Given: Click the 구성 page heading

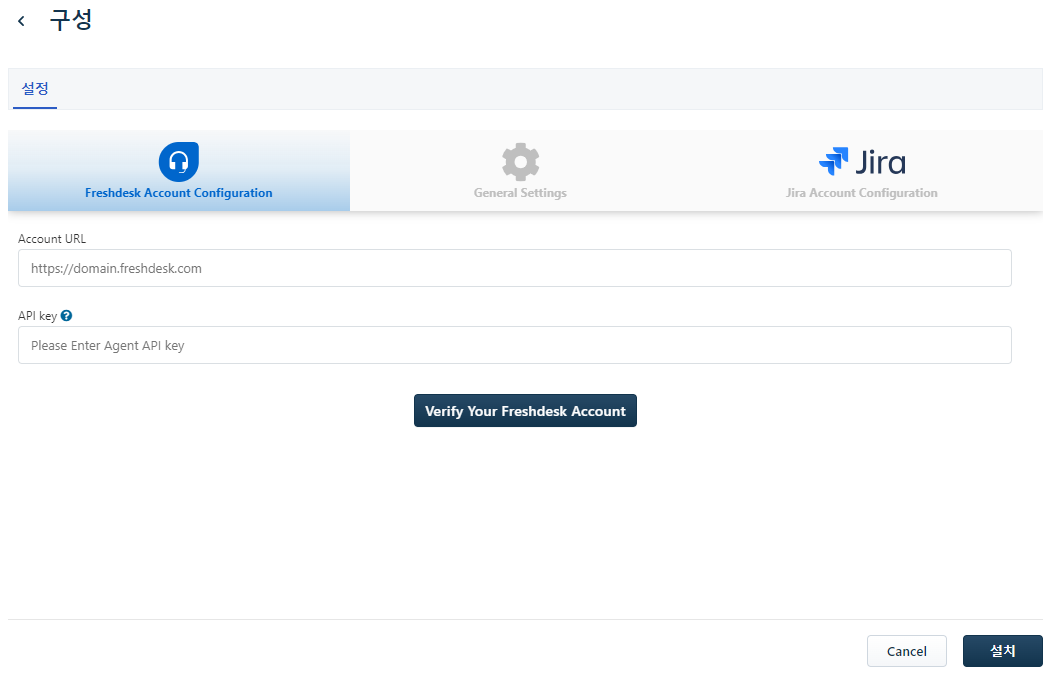Looking at the screenshot, I should (71, 20).
